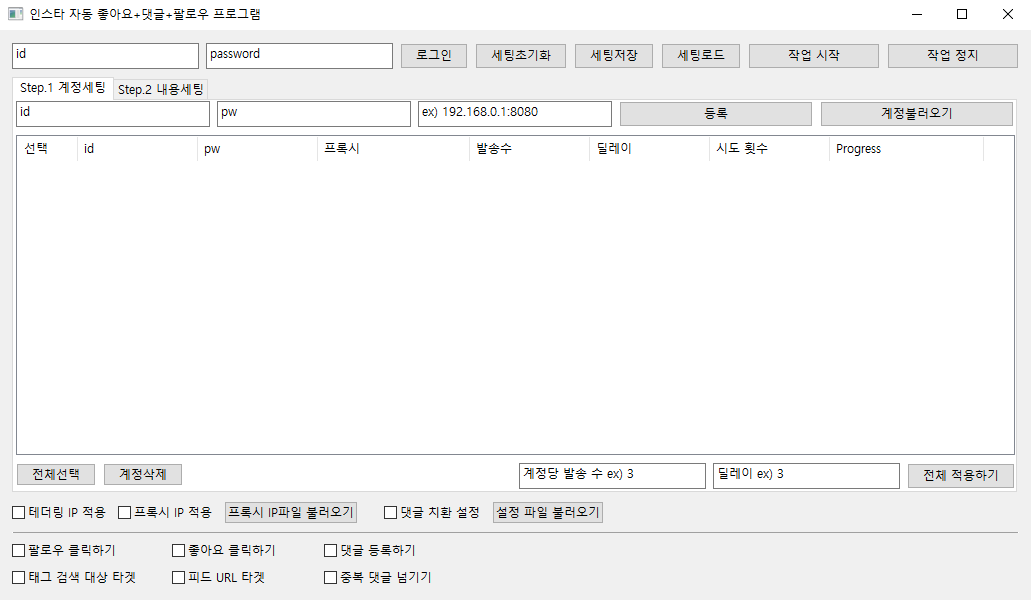Image resolution: width=1031 pixels, height=600 pixels.
Task: Select the Step.1 계정세팅 tab
Action: 63,88
